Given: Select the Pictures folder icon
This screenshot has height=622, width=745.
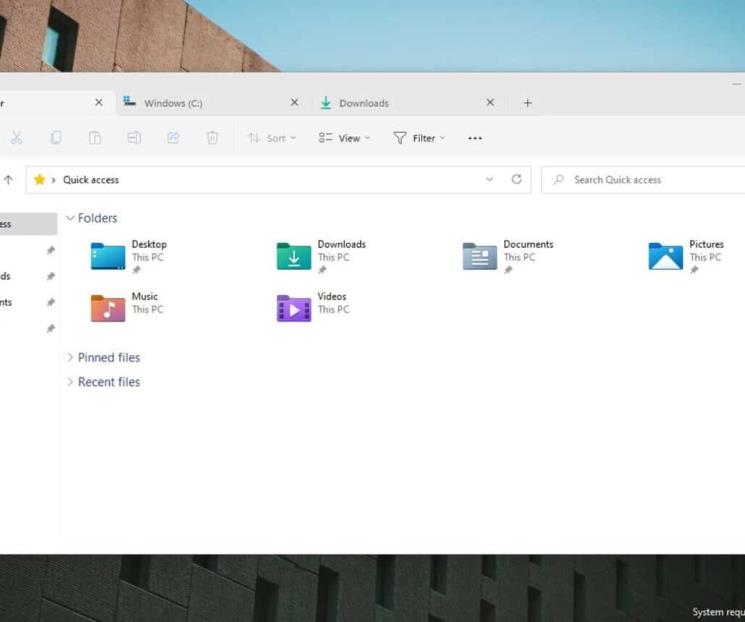Looking at the screenshot, I should pos(665,256).
